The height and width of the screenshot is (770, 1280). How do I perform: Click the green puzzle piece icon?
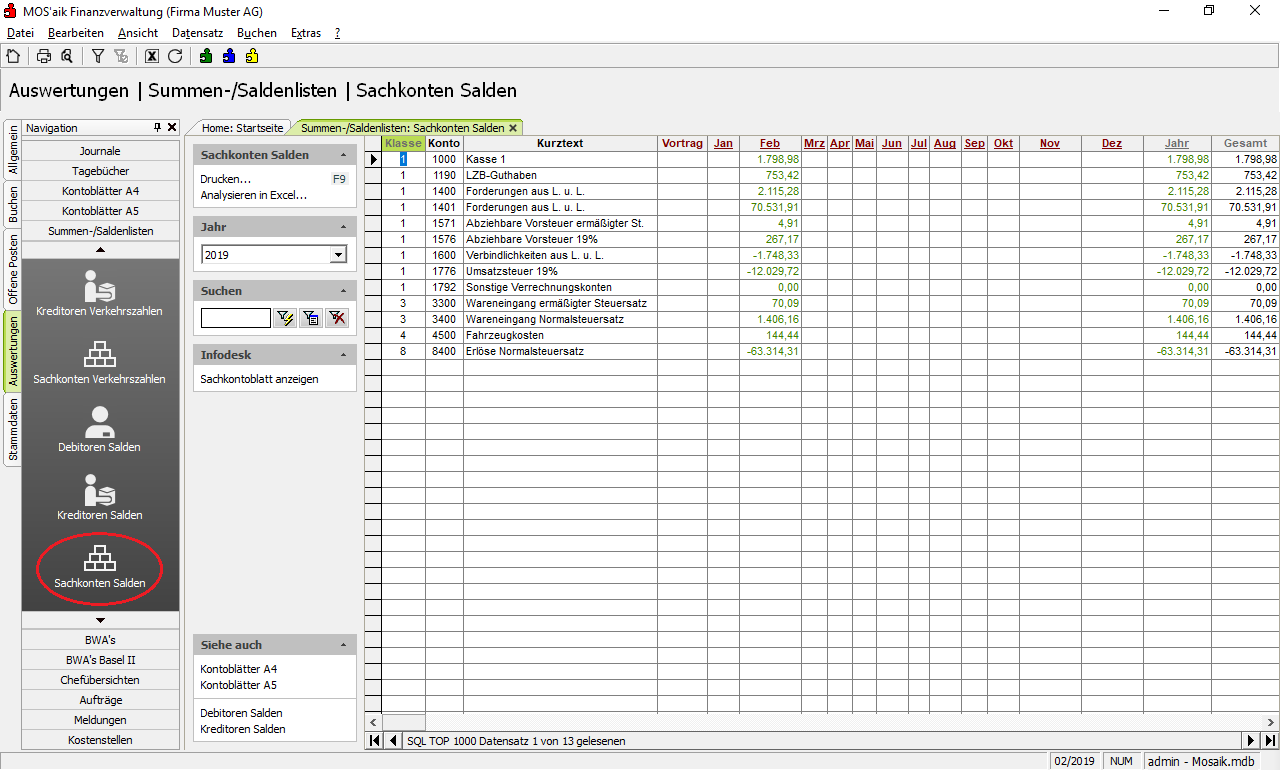point(206,56)
